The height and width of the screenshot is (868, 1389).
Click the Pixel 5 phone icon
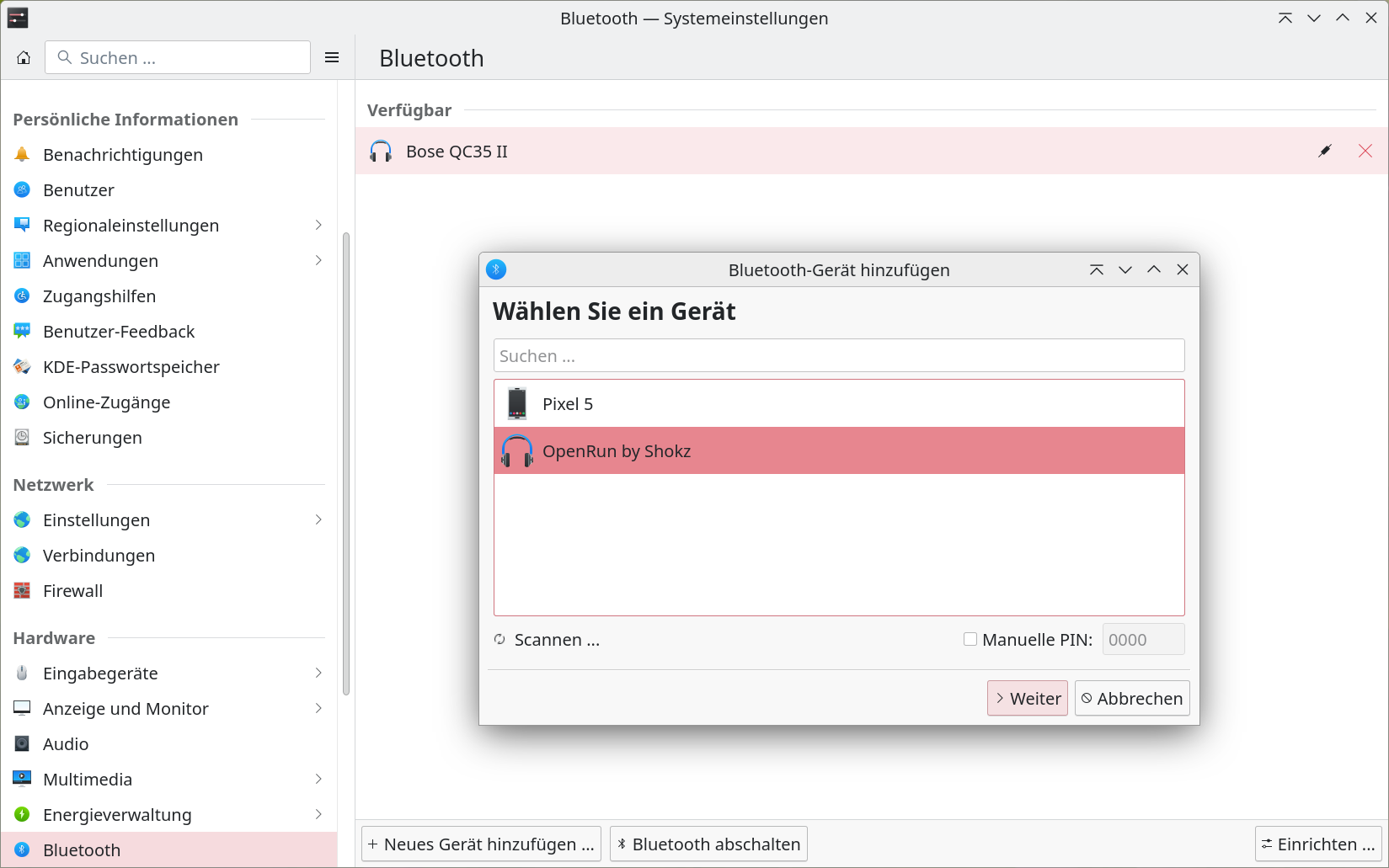(517, 403)
